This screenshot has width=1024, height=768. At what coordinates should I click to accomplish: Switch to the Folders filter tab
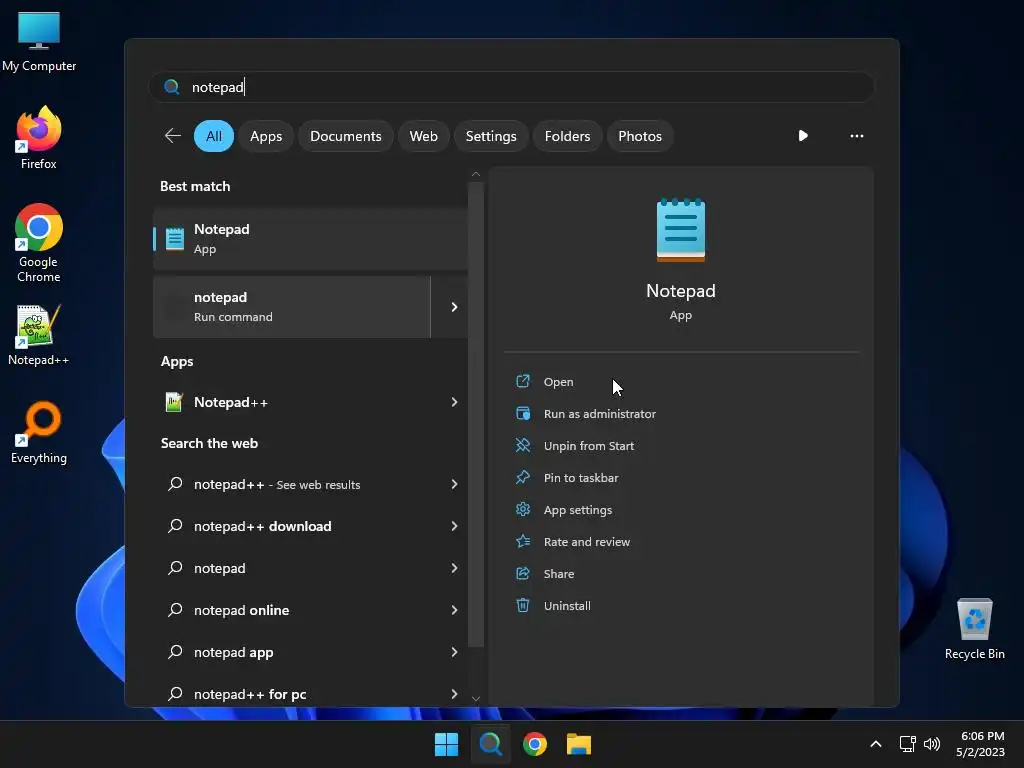click(x=568, y=136)
